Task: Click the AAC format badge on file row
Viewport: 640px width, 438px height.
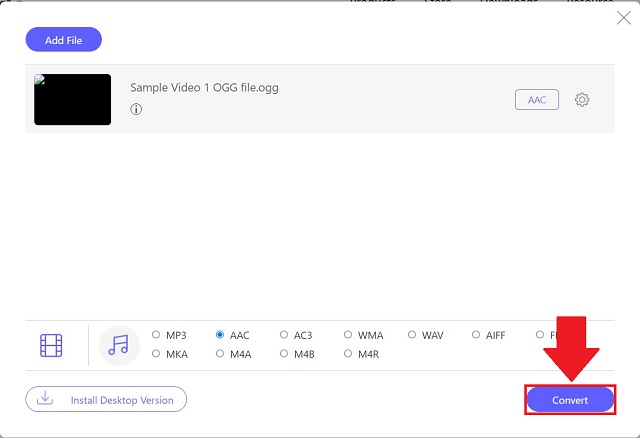Action: pyautogui.click(x=537, y=100)
